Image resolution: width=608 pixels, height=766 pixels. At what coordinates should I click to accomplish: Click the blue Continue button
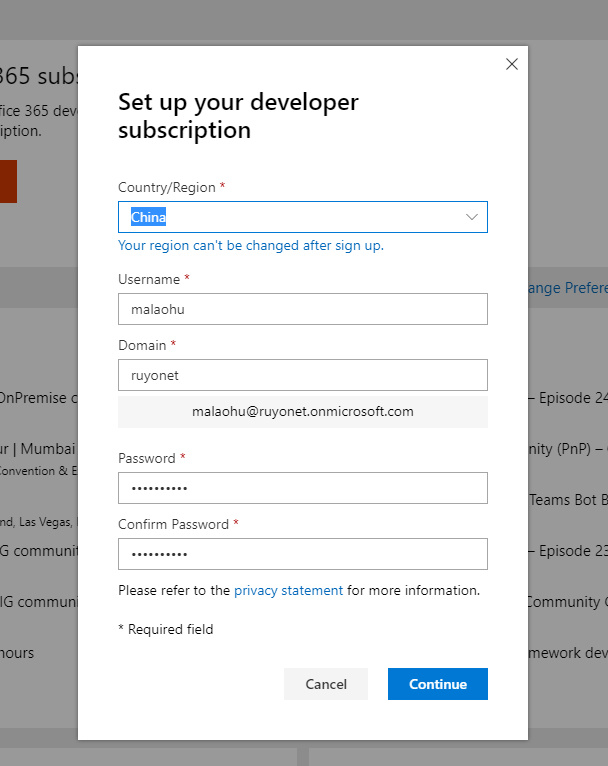click(x=437, y=684)
